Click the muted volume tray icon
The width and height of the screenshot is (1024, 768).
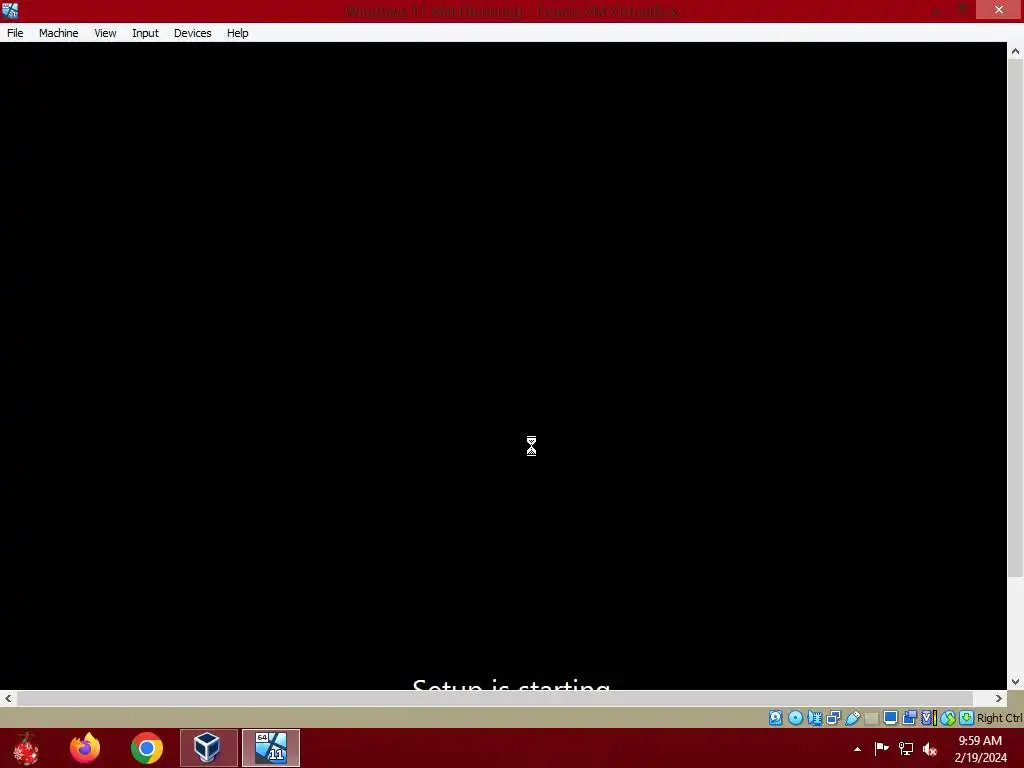930,749
